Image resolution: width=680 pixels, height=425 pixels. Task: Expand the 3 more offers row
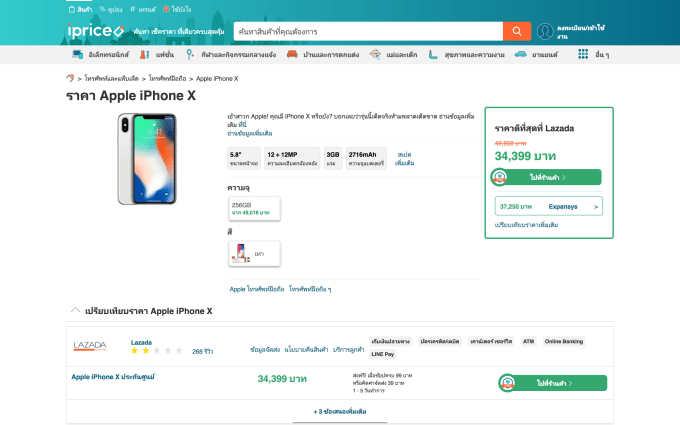tap(340, 411)
